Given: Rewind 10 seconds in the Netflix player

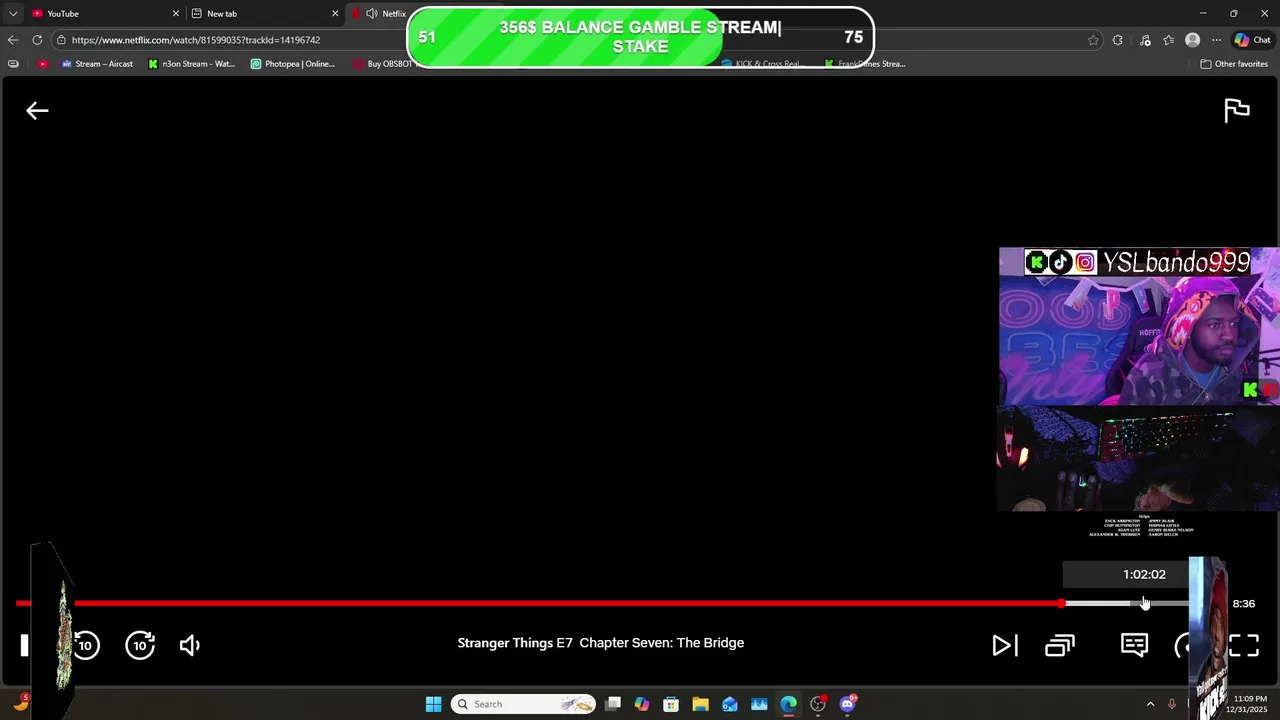Looking at the screenshot, I should point(86,645).
